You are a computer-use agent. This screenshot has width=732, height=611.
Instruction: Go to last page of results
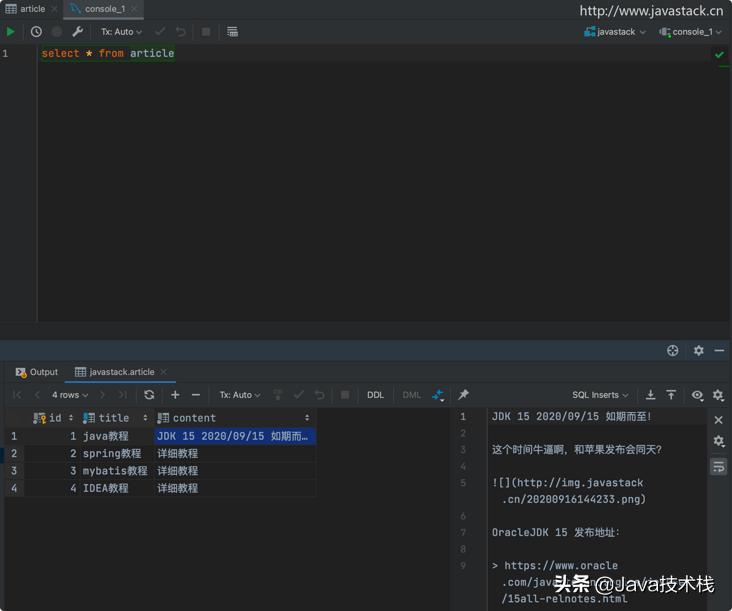click(x=122, y=395)
